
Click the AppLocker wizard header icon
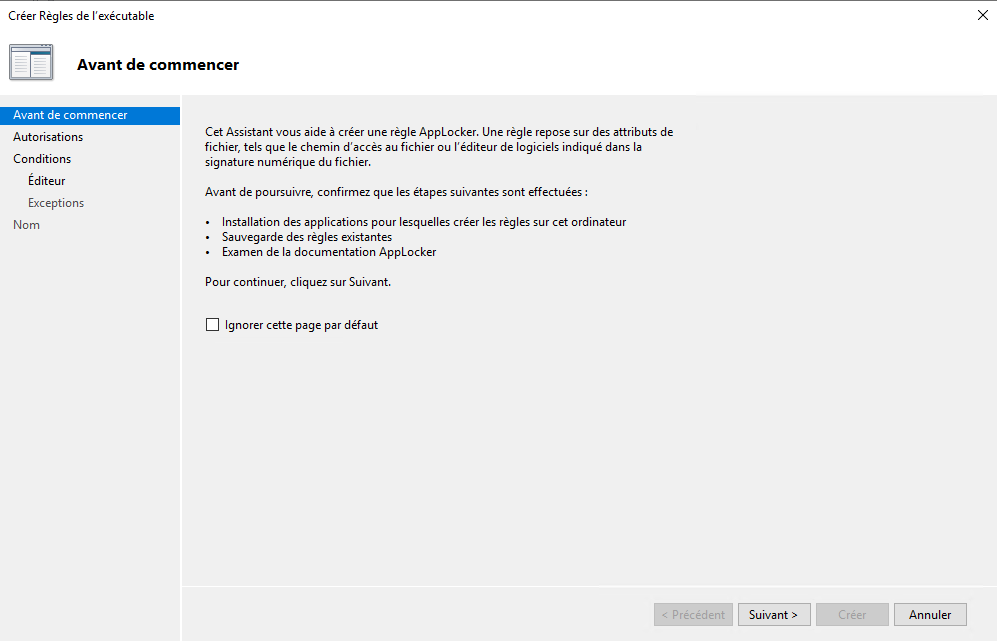point(30,62)
